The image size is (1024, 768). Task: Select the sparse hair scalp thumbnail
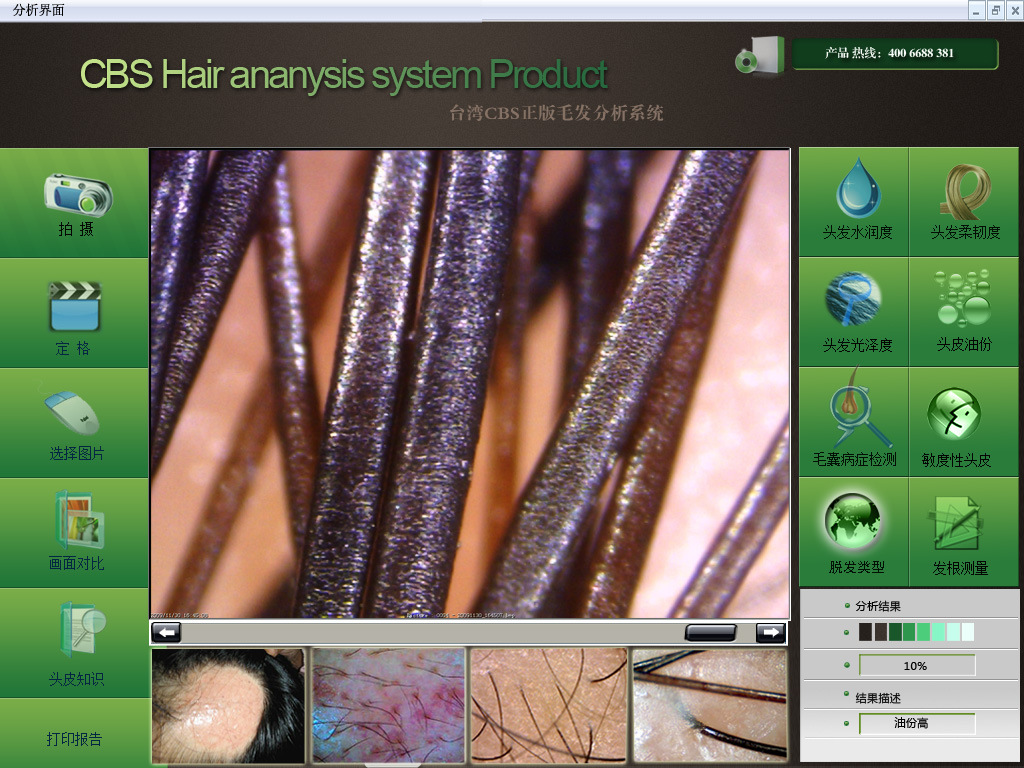click(549, 705)
